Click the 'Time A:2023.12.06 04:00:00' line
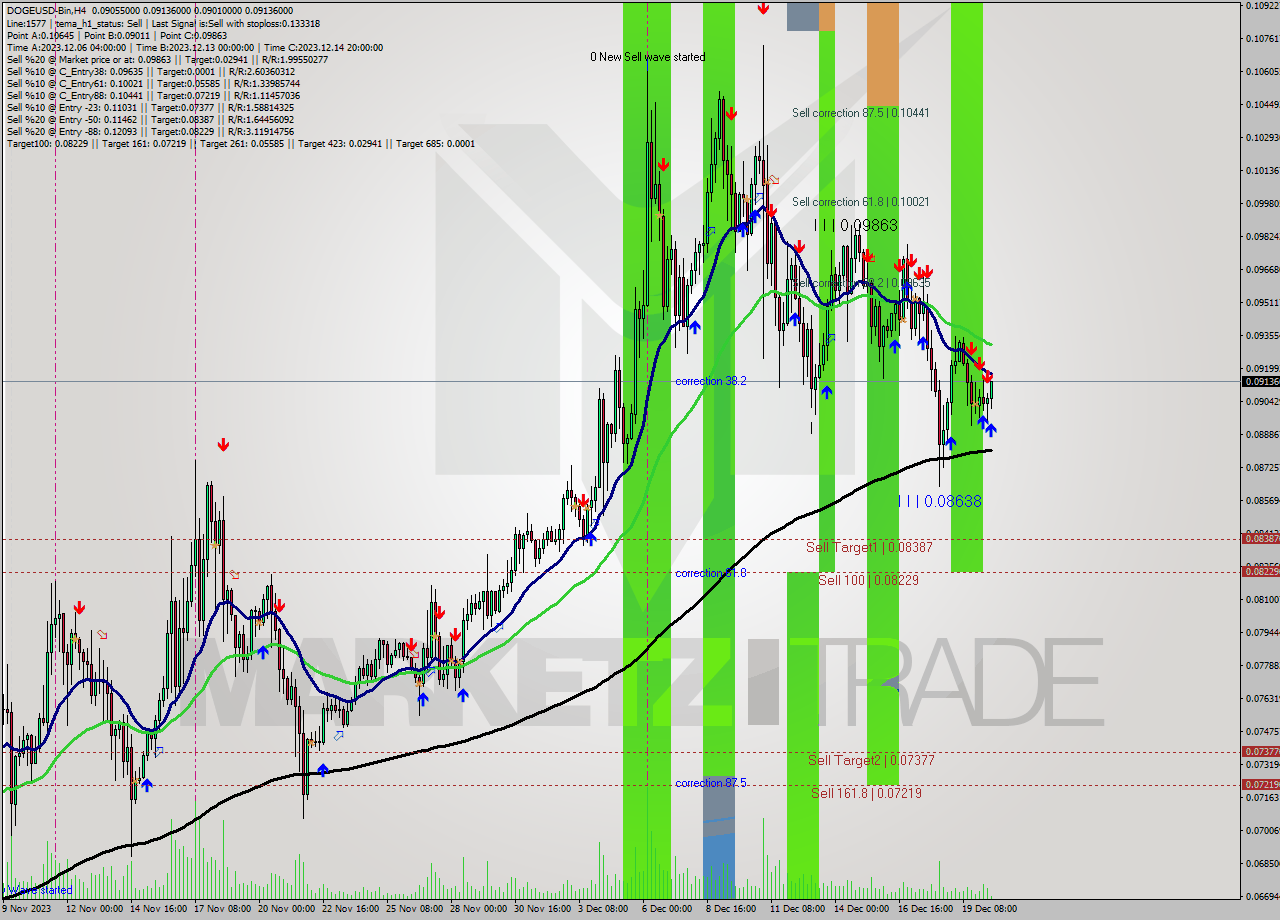Viewport: 1280px width, 920px height. pyautogui.click(x=194, y=47)
